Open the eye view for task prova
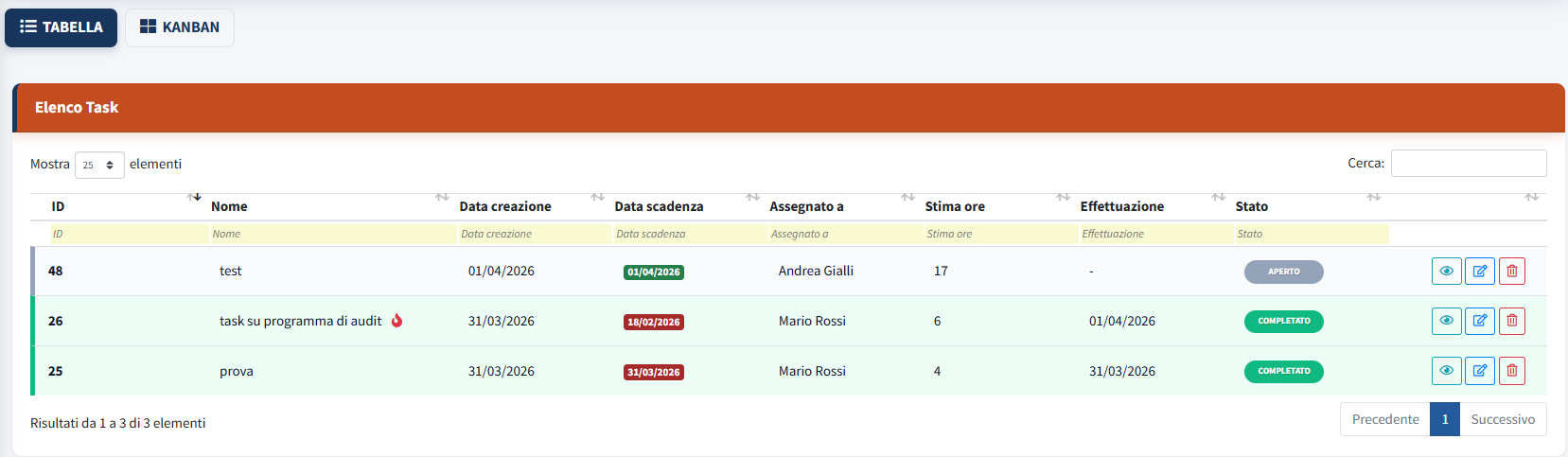1568x457 pixels. click(x=1446, y=371)
